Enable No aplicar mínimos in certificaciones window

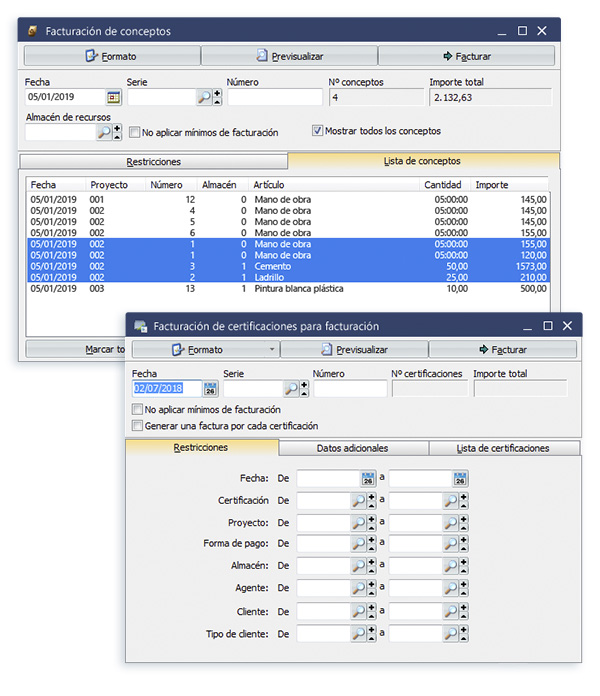[137, 409]
